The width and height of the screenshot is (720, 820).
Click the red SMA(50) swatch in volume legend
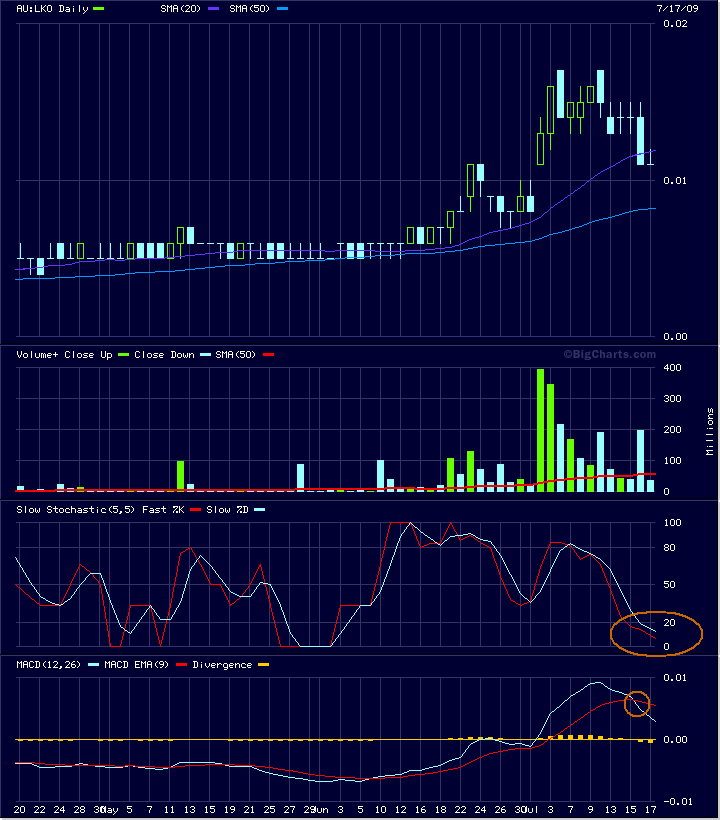268,355
